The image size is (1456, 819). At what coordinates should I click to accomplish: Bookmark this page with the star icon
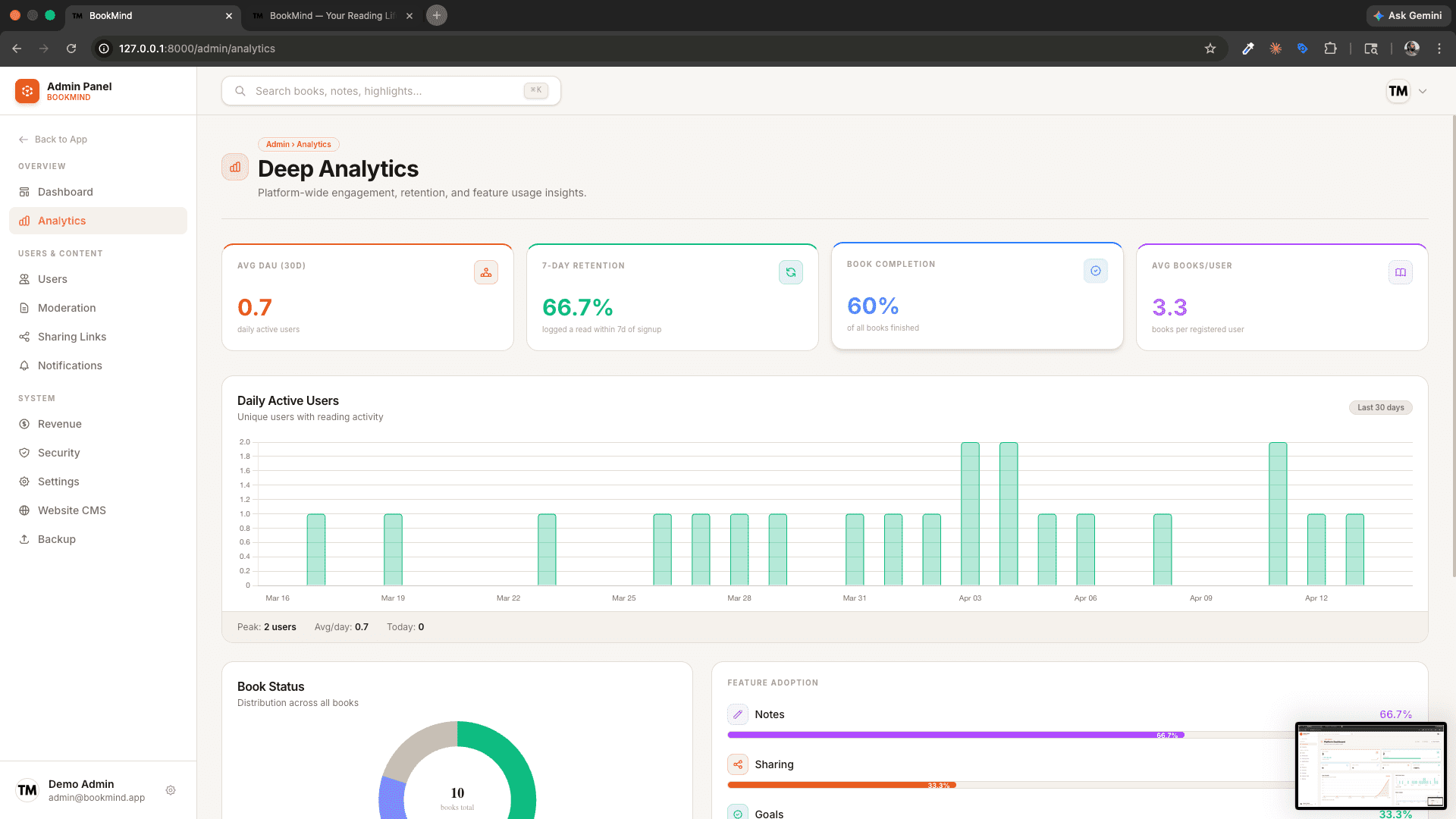(x=1210, y=49)
